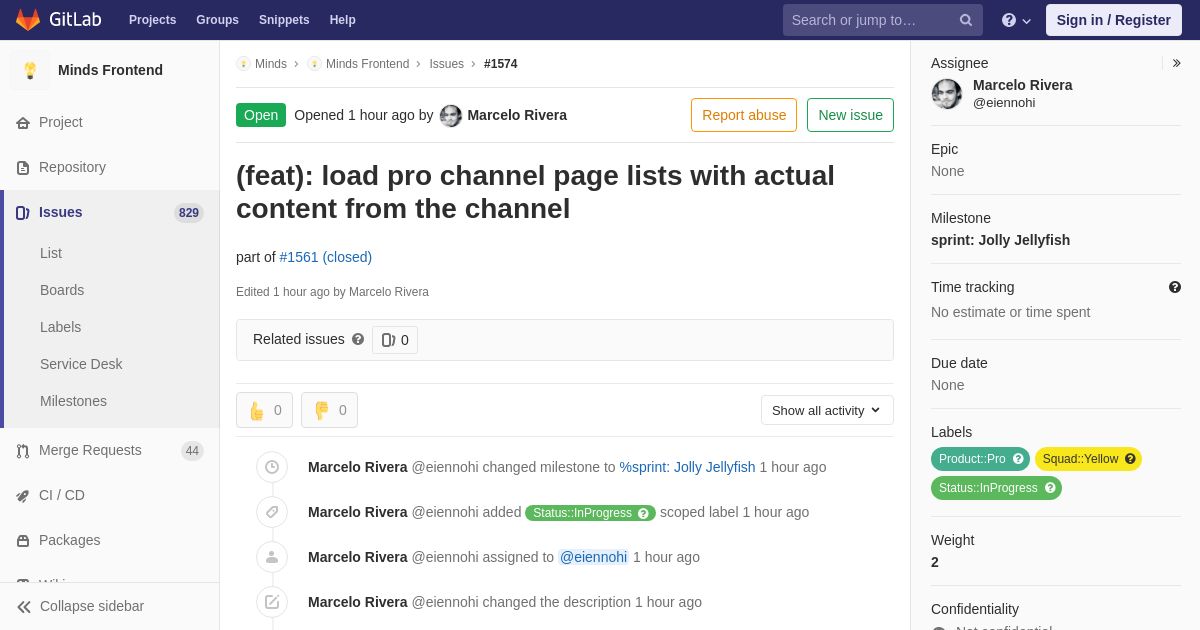This screenshot has width=1200, height=630.
Task: Select the Boards submenu item
Action: (x=62, y=290)
